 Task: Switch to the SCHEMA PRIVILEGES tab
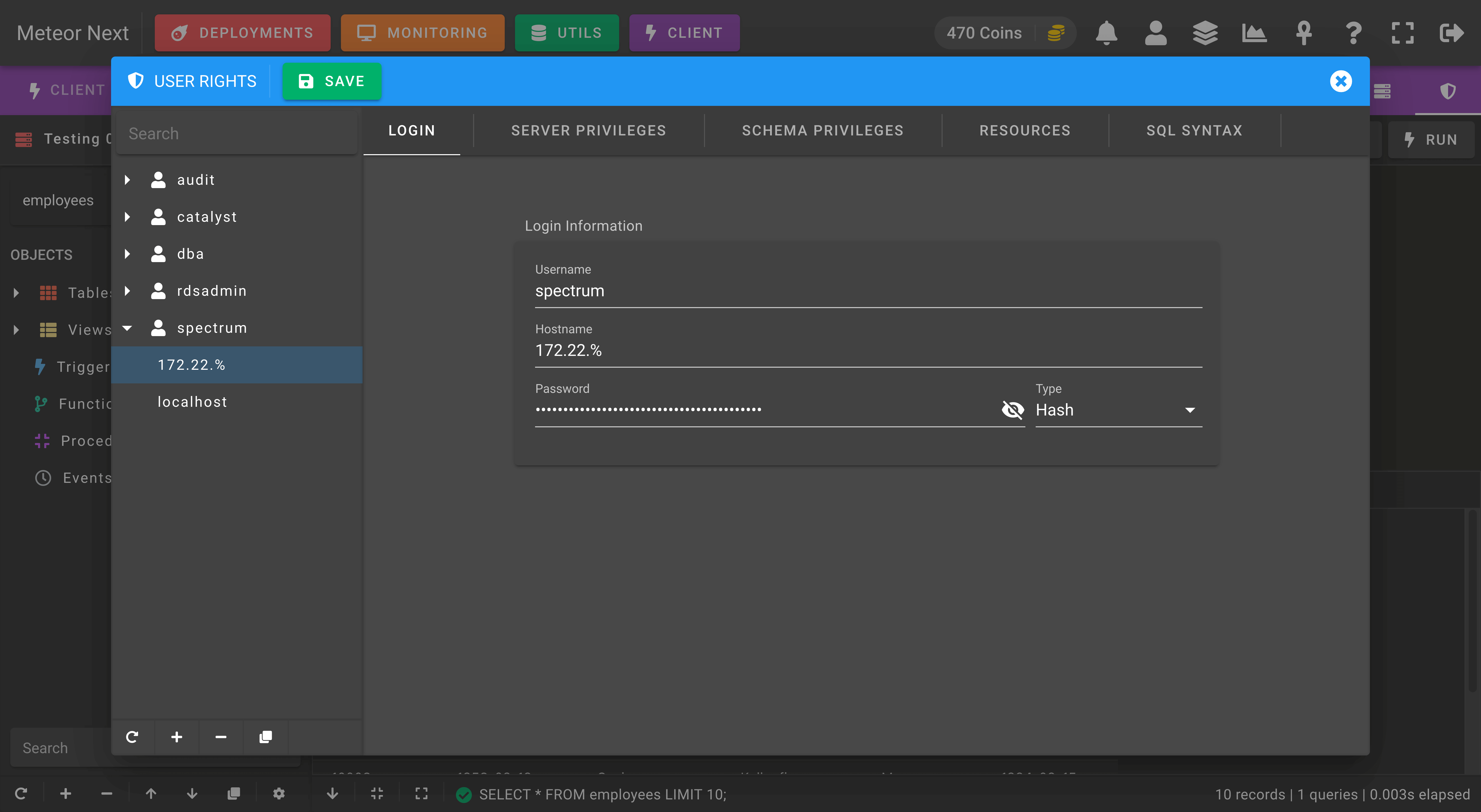tap(823, 131)
